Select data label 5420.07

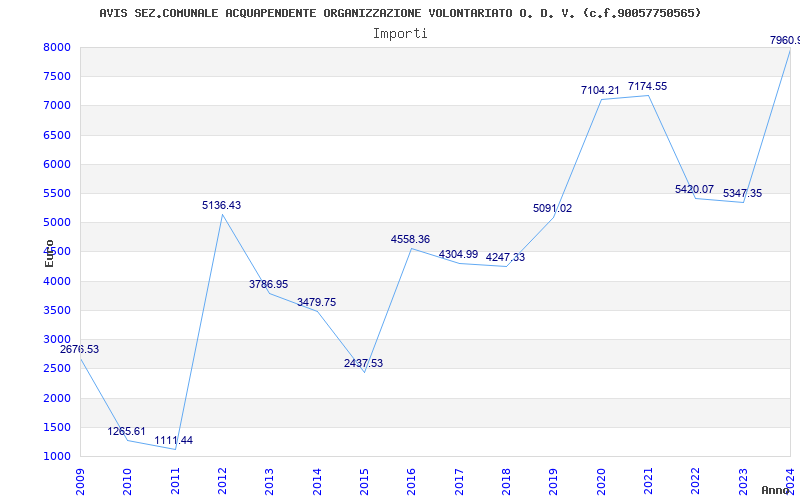click(694, 189)
